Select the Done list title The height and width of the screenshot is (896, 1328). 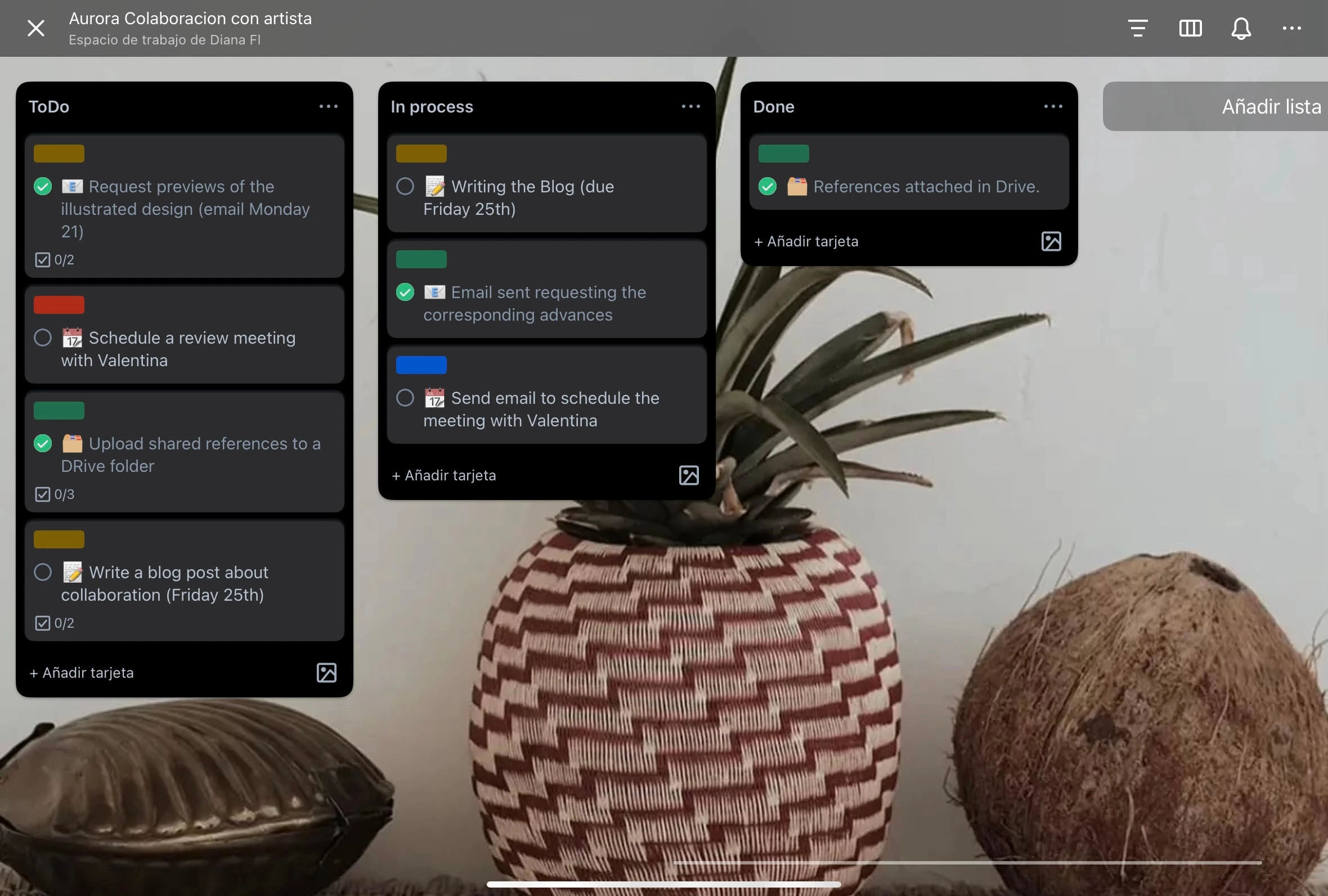[x=773, y=107]
